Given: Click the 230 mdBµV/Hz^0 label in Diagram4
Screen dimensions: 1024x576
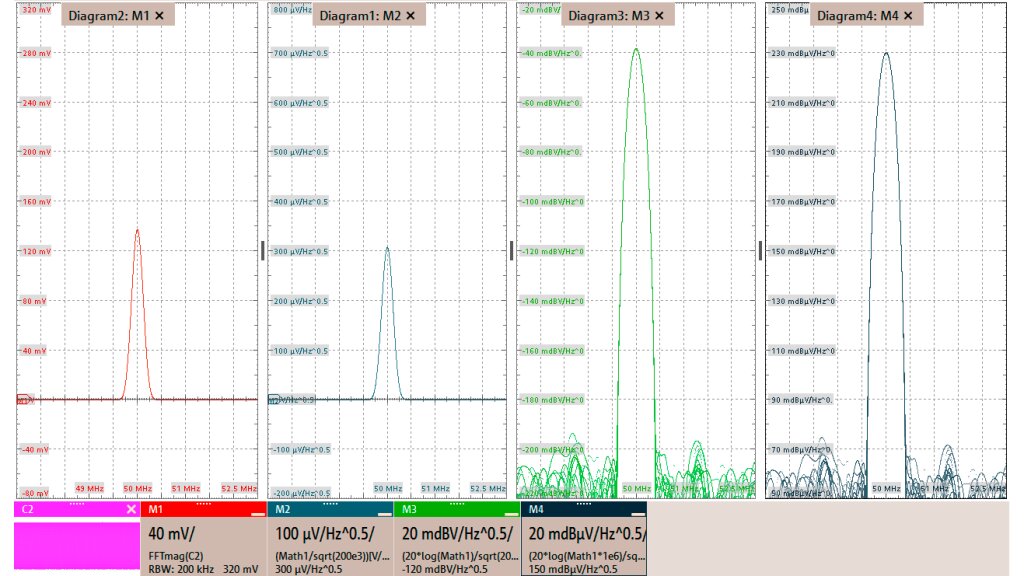Looking at the screenshot, I should tap(803, 53).
